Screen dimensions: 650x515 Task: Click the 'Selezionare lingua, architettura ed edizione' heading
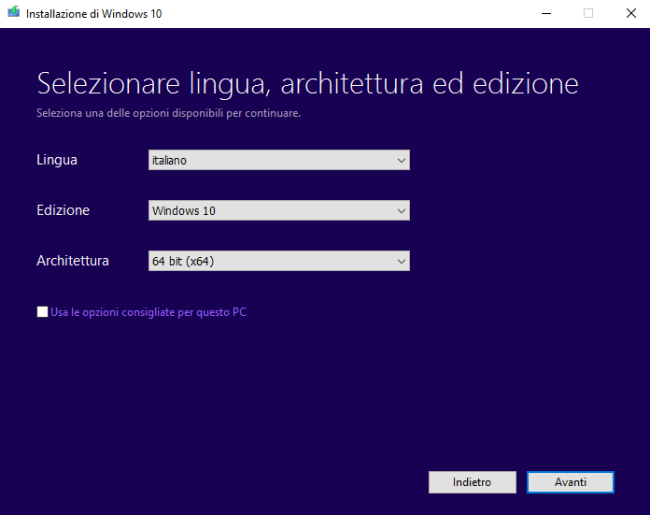[x=307, y=84]
